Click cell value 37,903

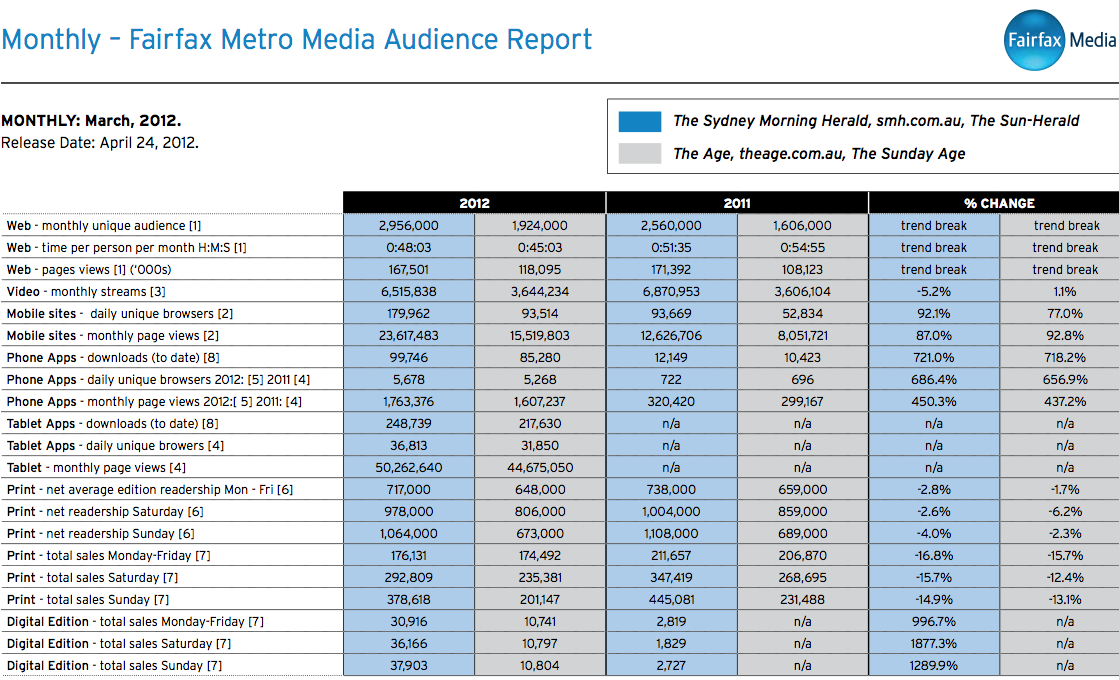(x=409, y=666)
